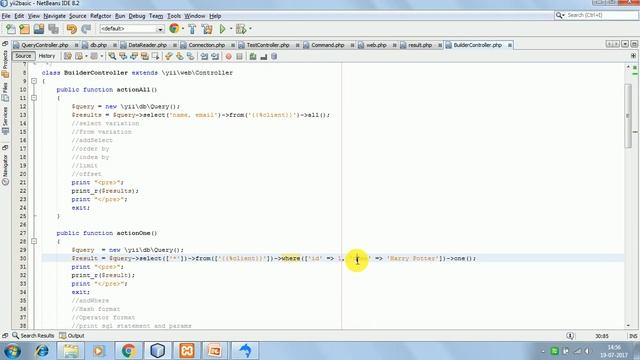Toggle Bookmark in editor toolbar
Image resolution: width=640 pixels, height=360 pixels.
pos(191,56)
